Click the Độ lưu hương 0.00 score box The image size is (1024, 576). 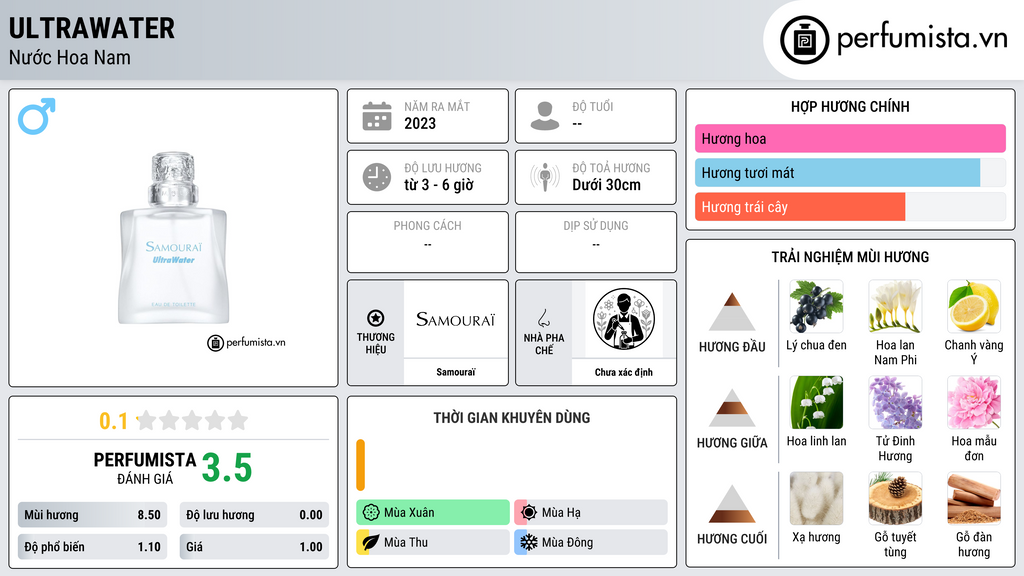(254, 515)
